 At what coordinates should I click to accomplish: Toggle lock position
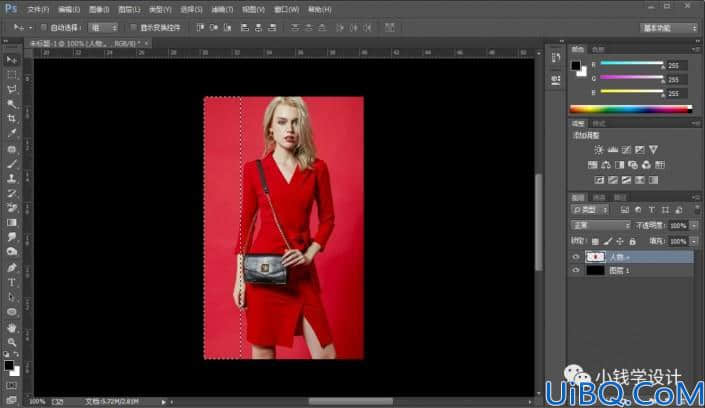point(620,242)
